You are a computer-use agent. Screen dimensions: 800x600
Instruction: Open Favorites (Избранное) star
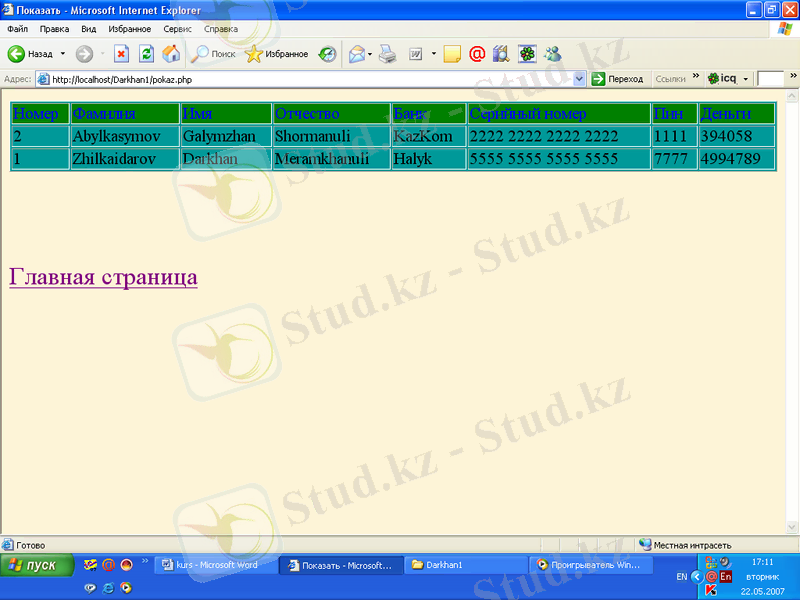click(254, 54)
